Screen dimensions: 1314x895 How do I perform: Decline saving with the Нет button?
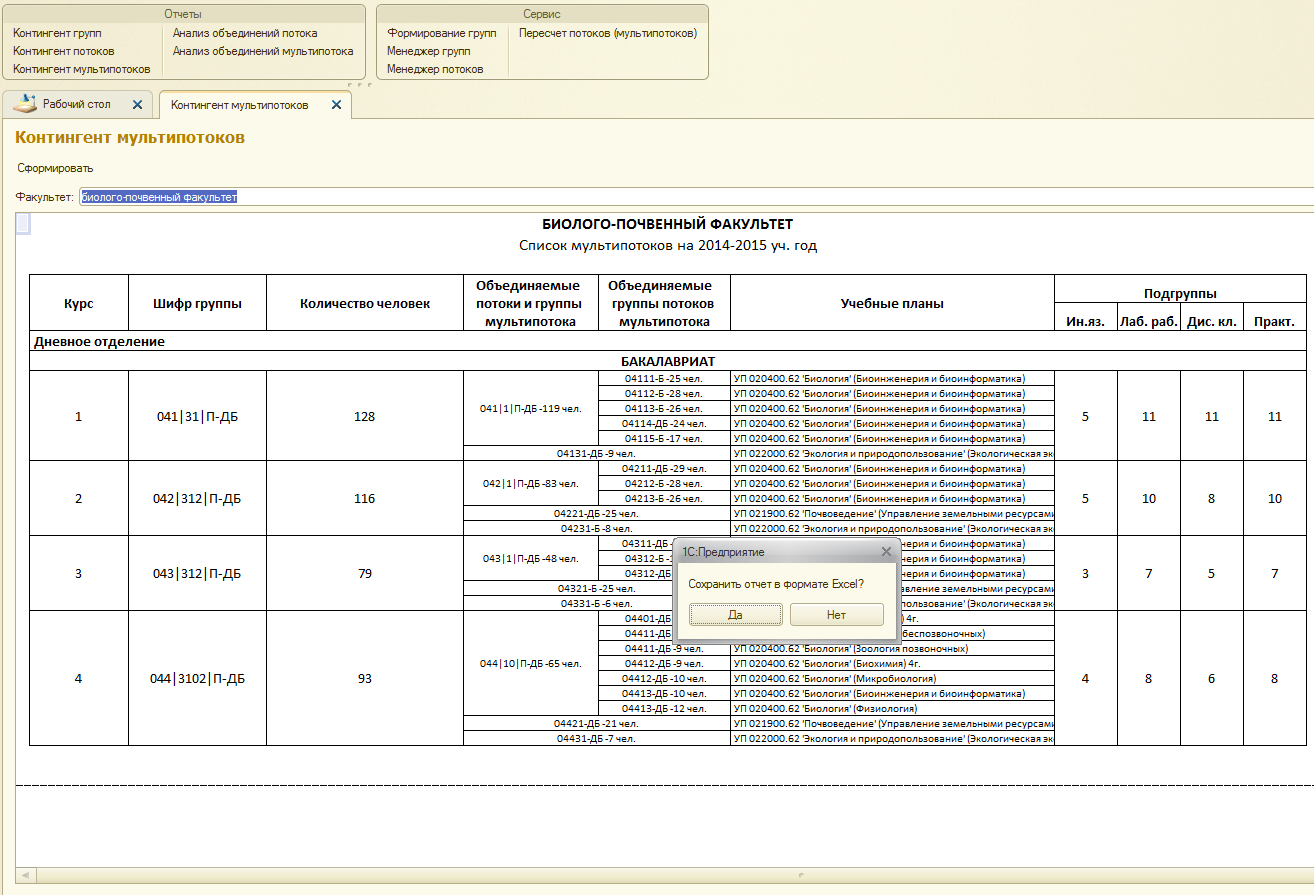click(836, 615)
